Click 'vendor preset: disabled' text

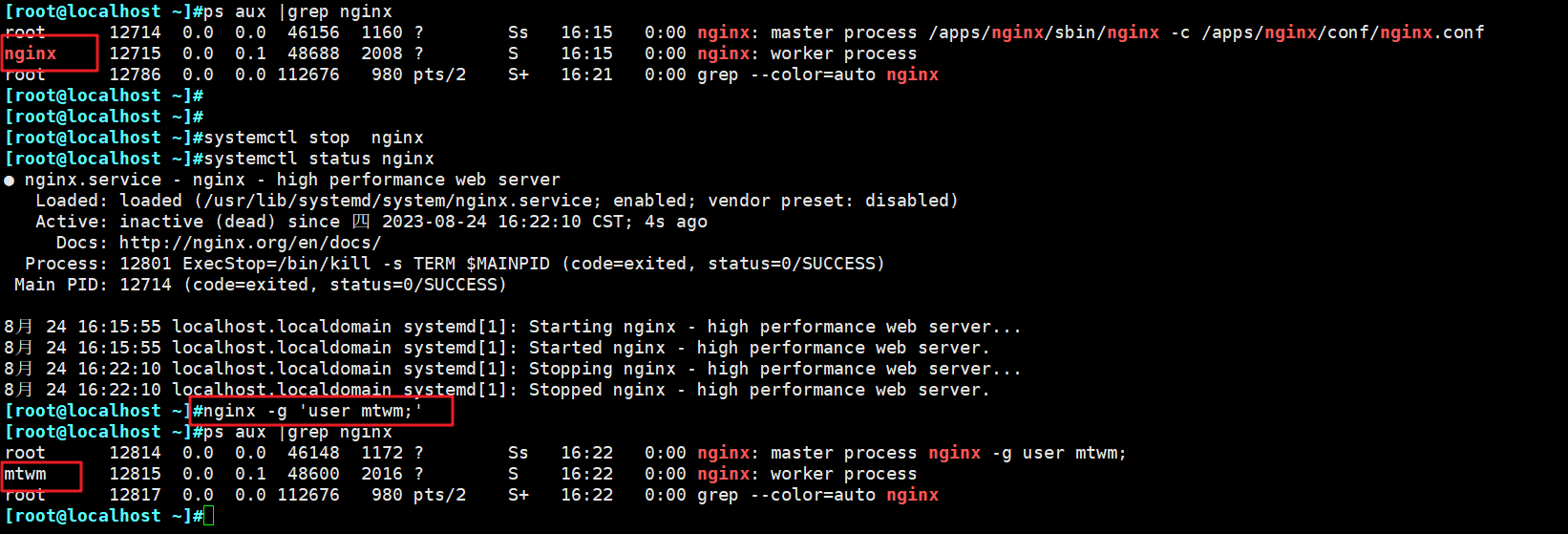[x=831, y=201]
